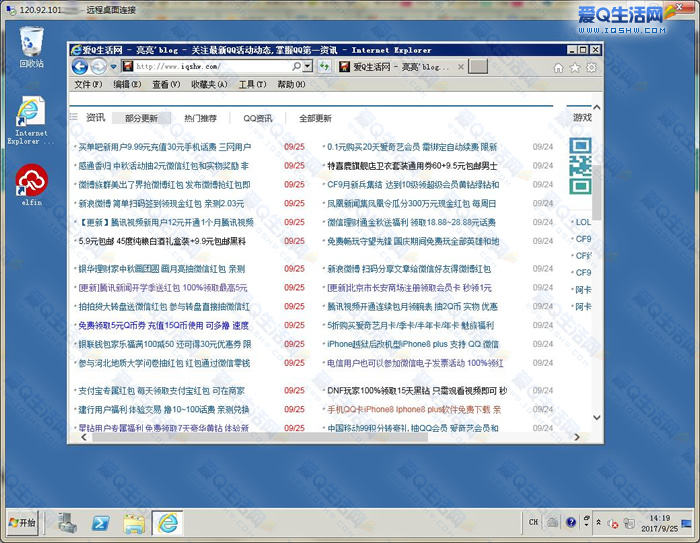This screenshot has height=543, width=700.
Task: Select the 部分更新 tab
Action: (x=141, y=118)
